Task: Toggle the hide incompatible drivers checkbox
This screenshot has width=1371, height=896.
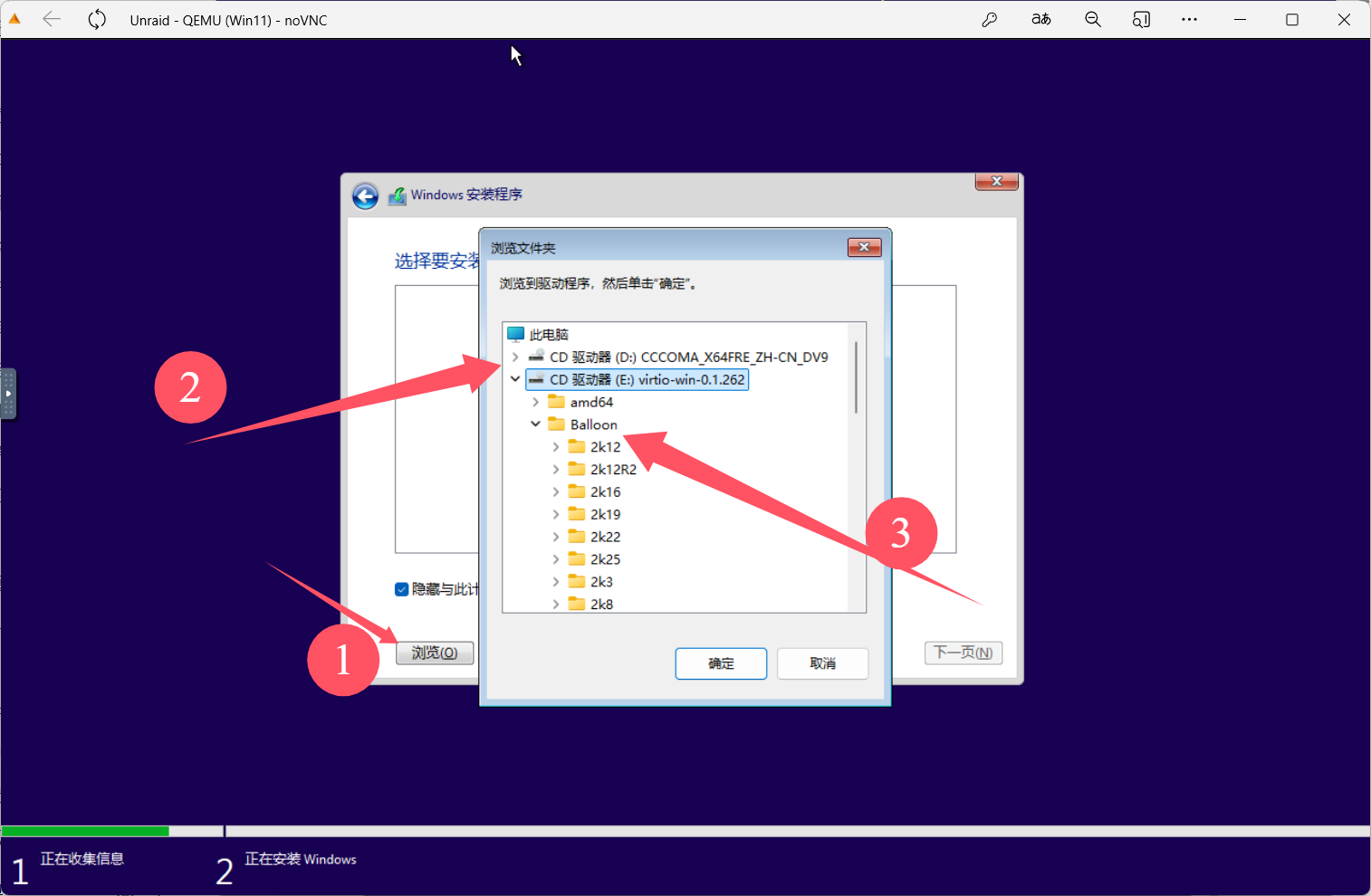Action: pyautogui.click(x=402, y=589)
